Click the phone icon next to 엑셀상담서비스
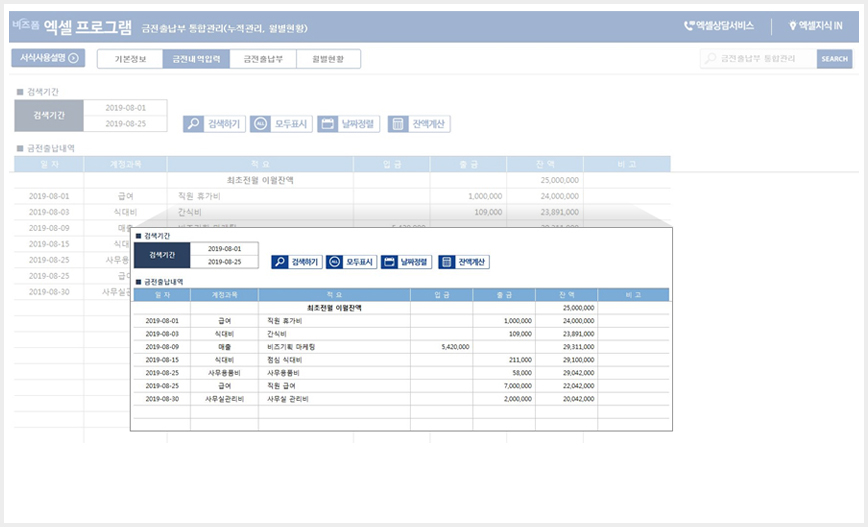The height and width of the screenshot is (527, 868). click(x=689, y=25)
